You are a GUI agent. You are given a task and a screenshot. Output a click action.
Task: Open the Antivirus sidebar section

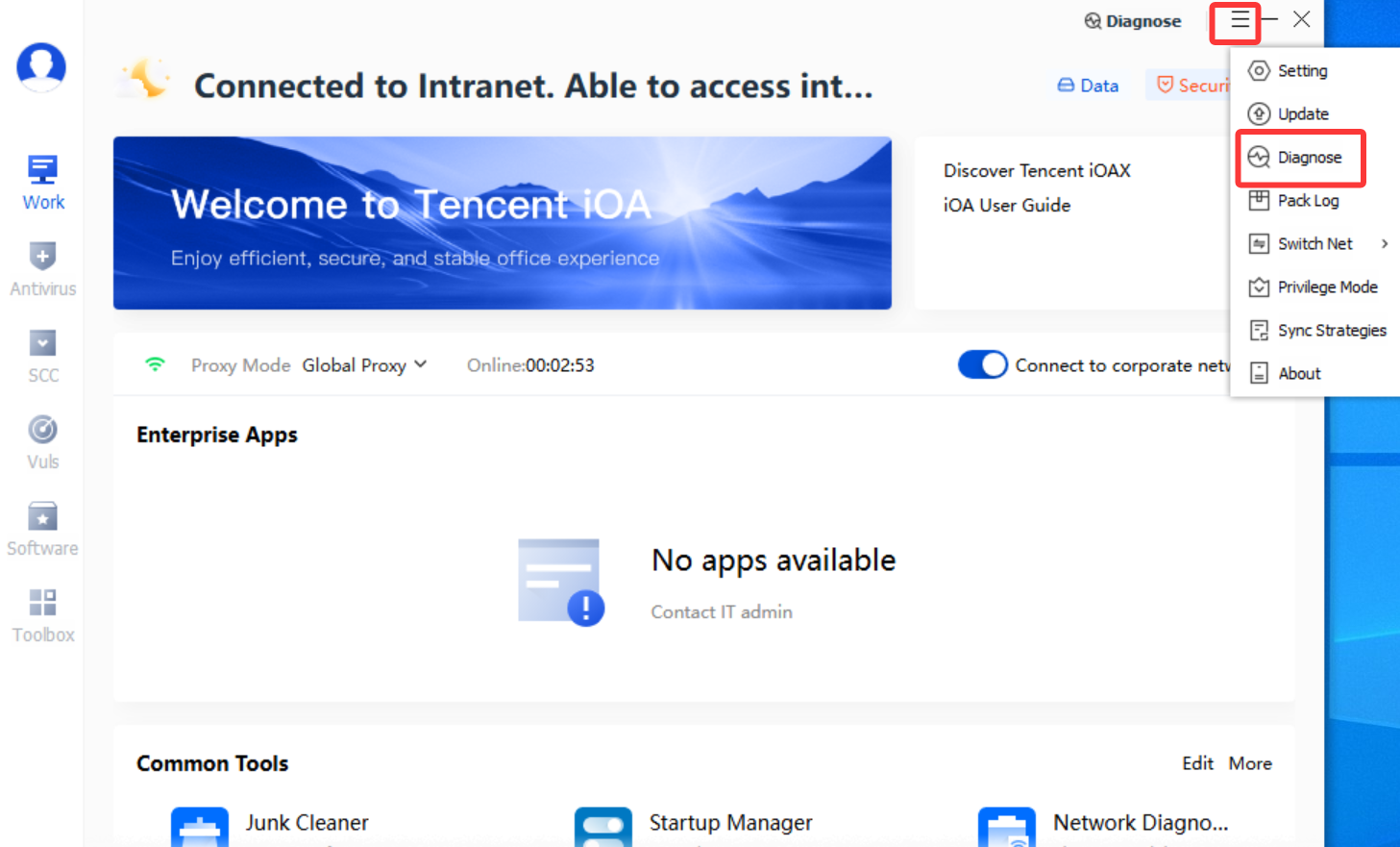42,269
